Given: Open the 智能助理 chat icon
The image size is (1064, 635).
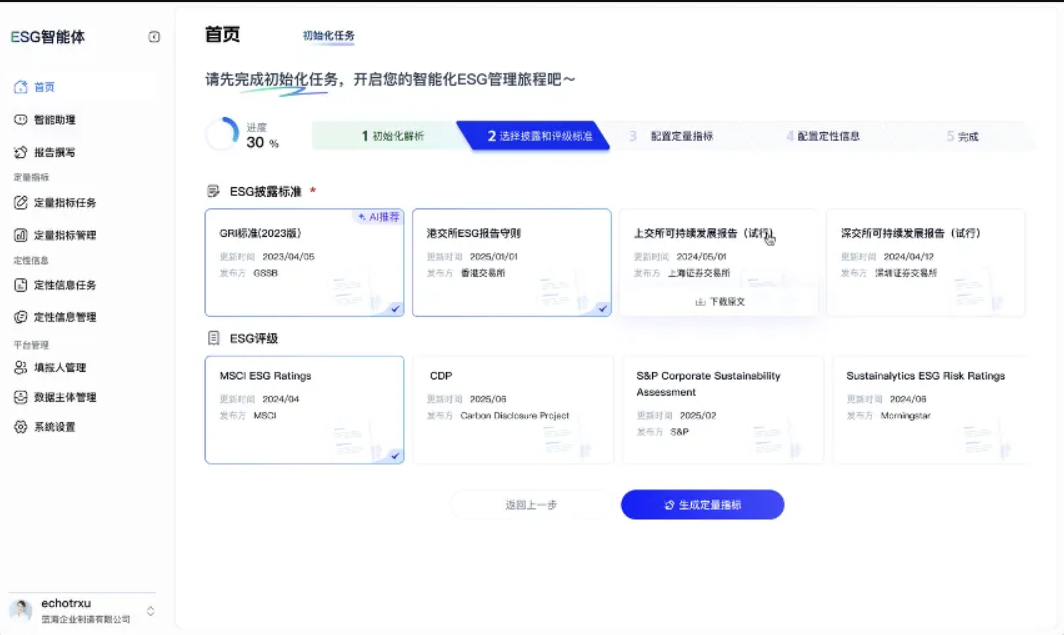Looking at the screenshot, I should click(20, 119).
